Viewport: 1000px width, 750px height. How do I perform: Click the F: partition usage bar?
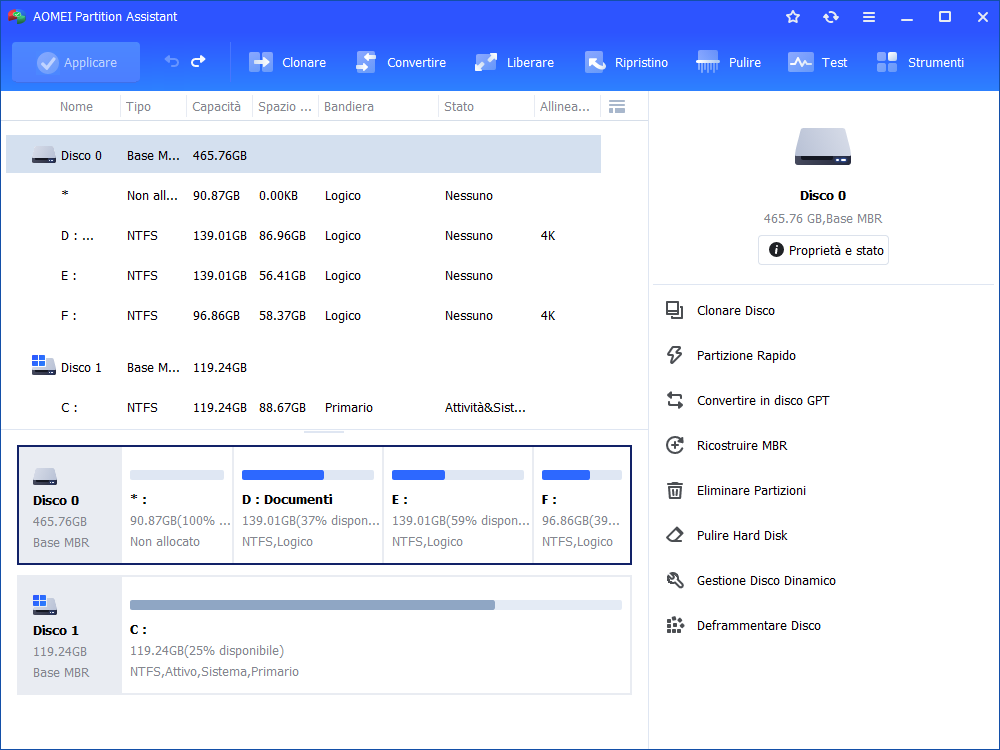pos(582,474)
